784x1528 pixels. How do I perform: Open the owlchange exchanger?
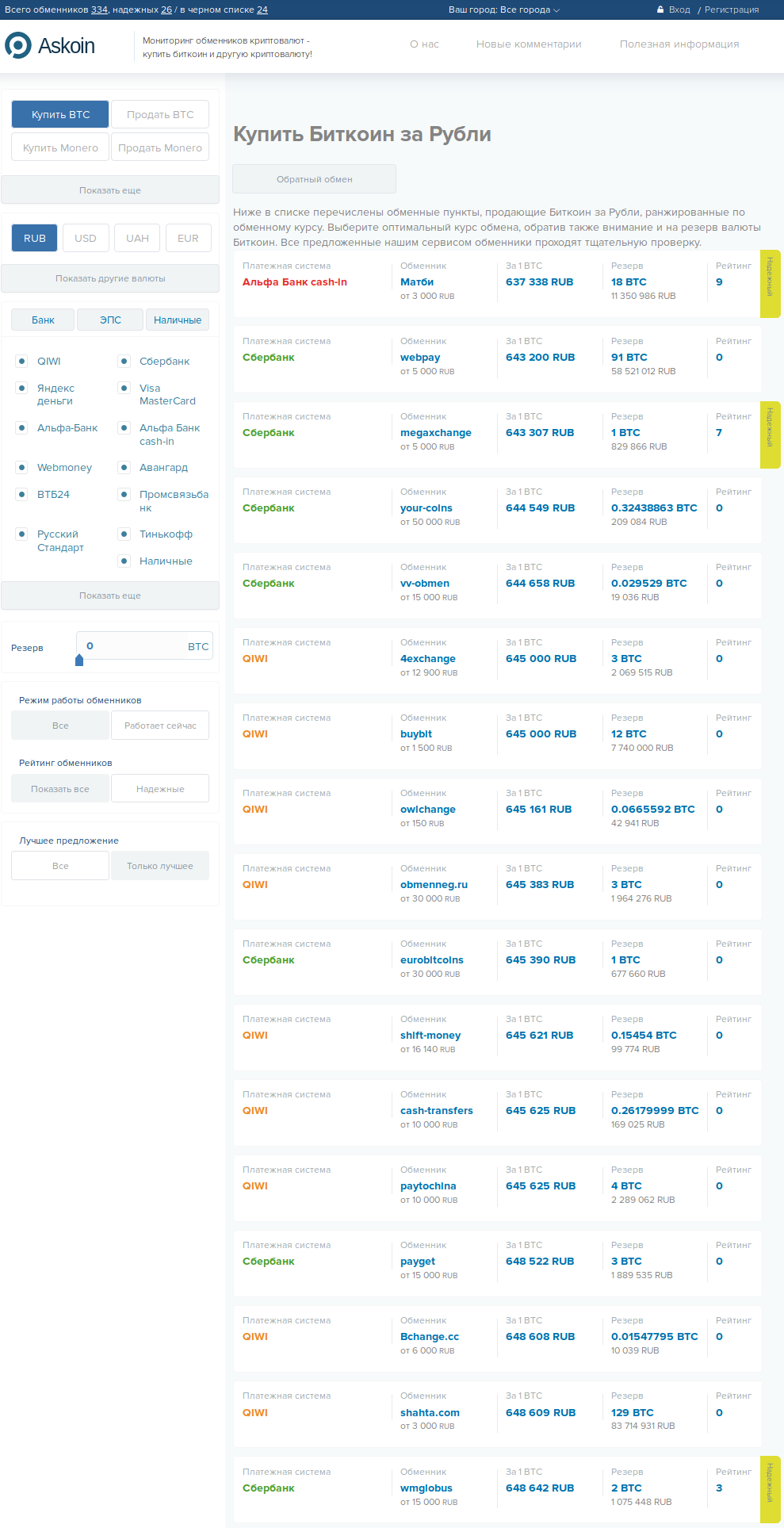click(428, 809)
